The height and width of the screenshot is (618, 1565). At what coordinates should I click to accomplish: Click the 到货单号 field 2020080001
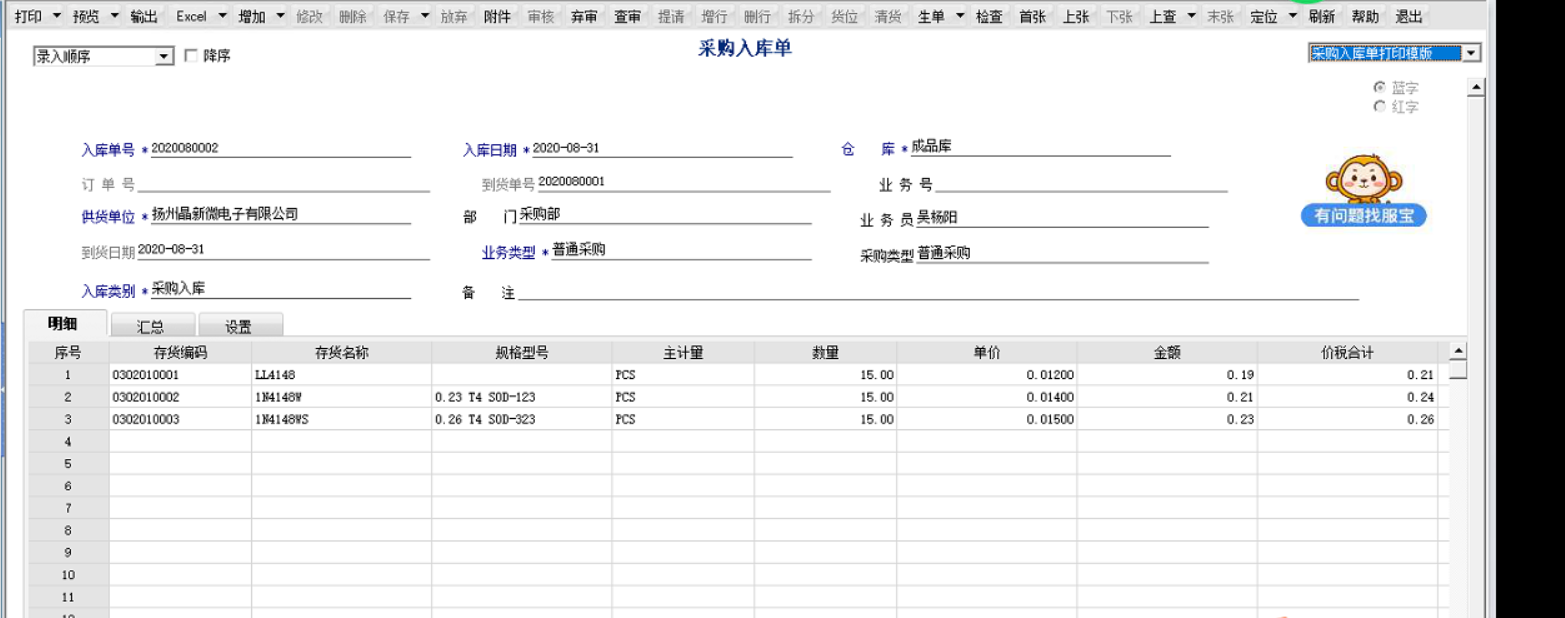pyautogui.click(x=684, y=182)
